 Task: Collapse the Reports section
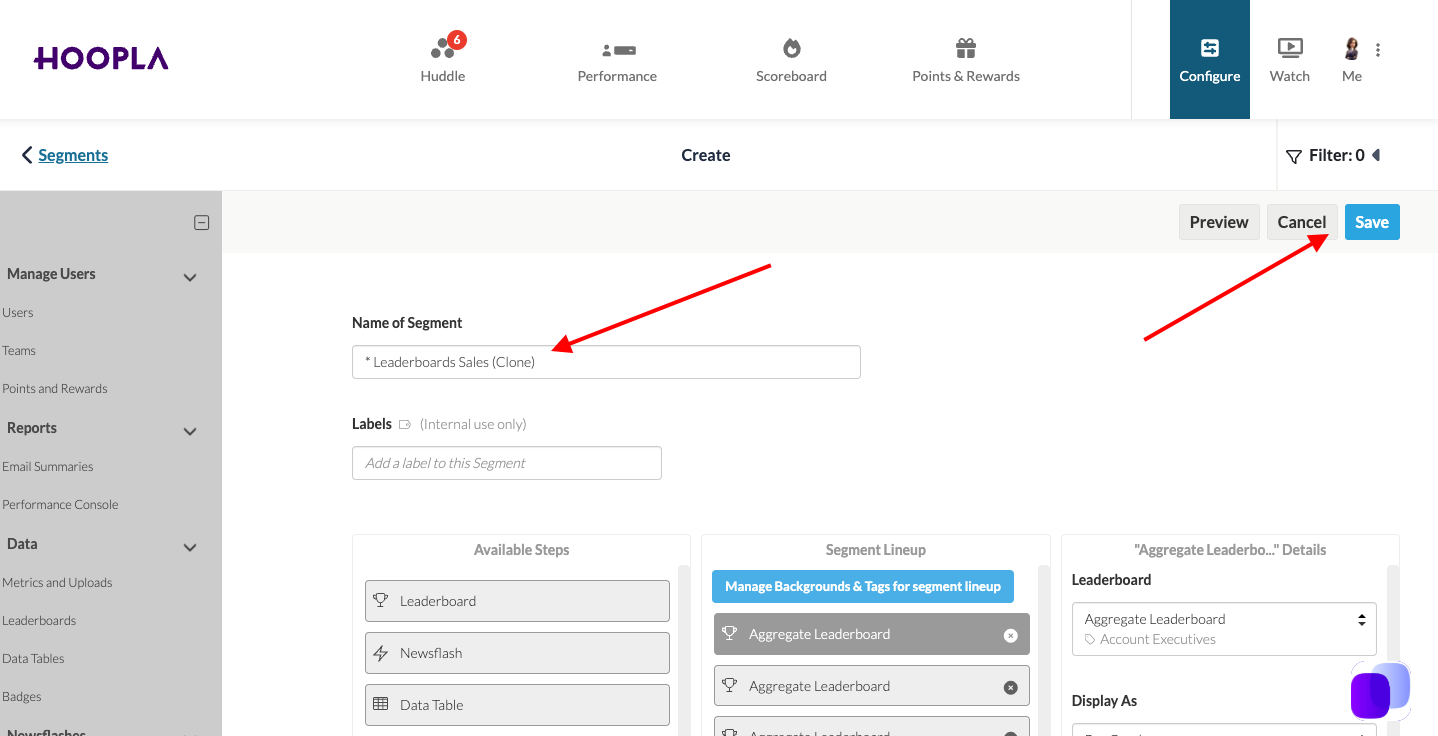coord(190,431)
